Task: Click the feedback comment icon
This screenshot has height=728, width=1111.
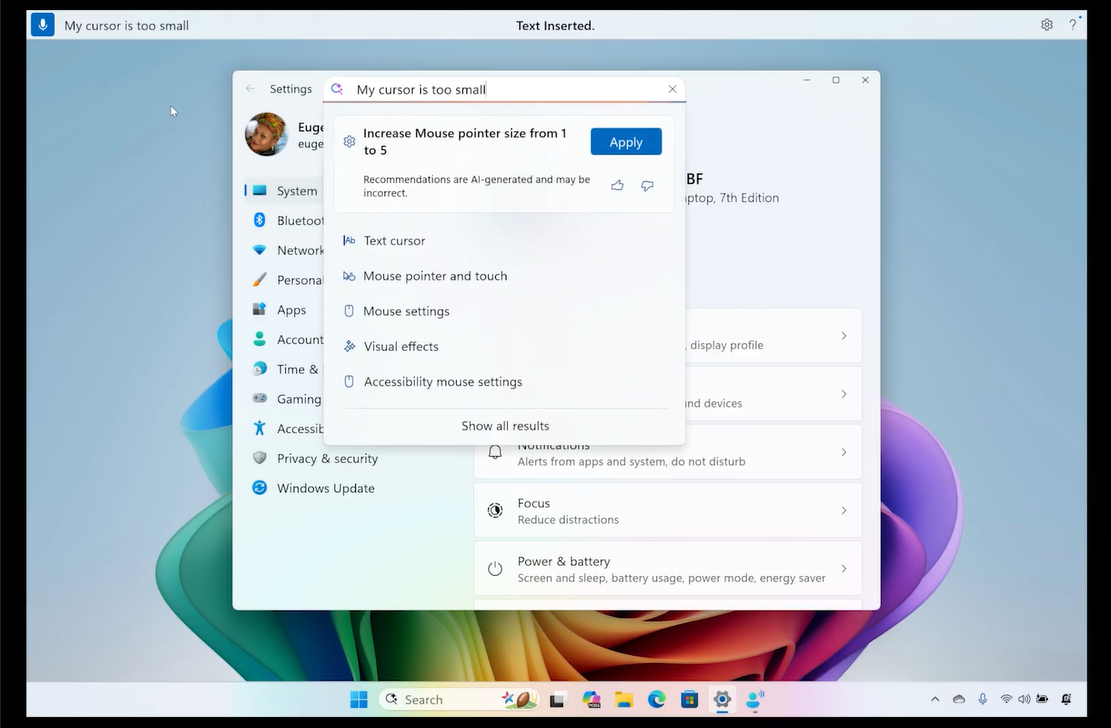Action: tap(647, 185)
